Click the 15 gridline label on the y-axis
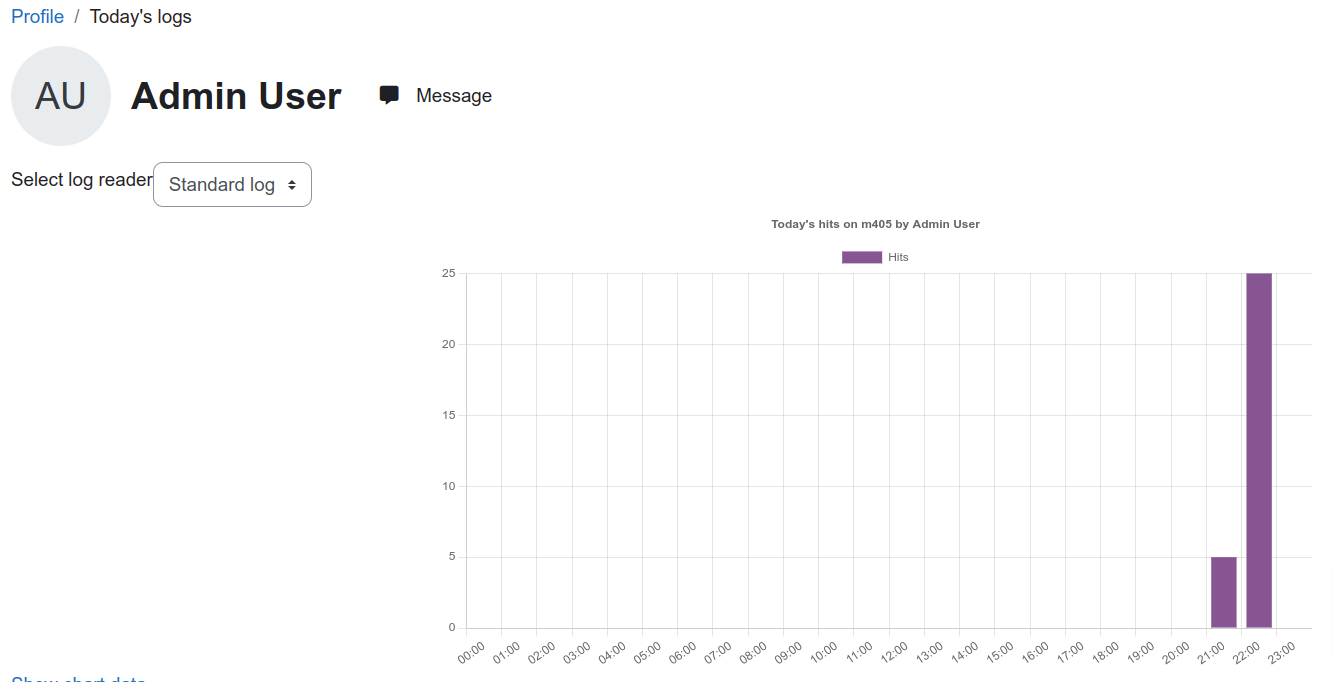The height and width of the screenshot is (682, 1333). [x=449, y=415]
